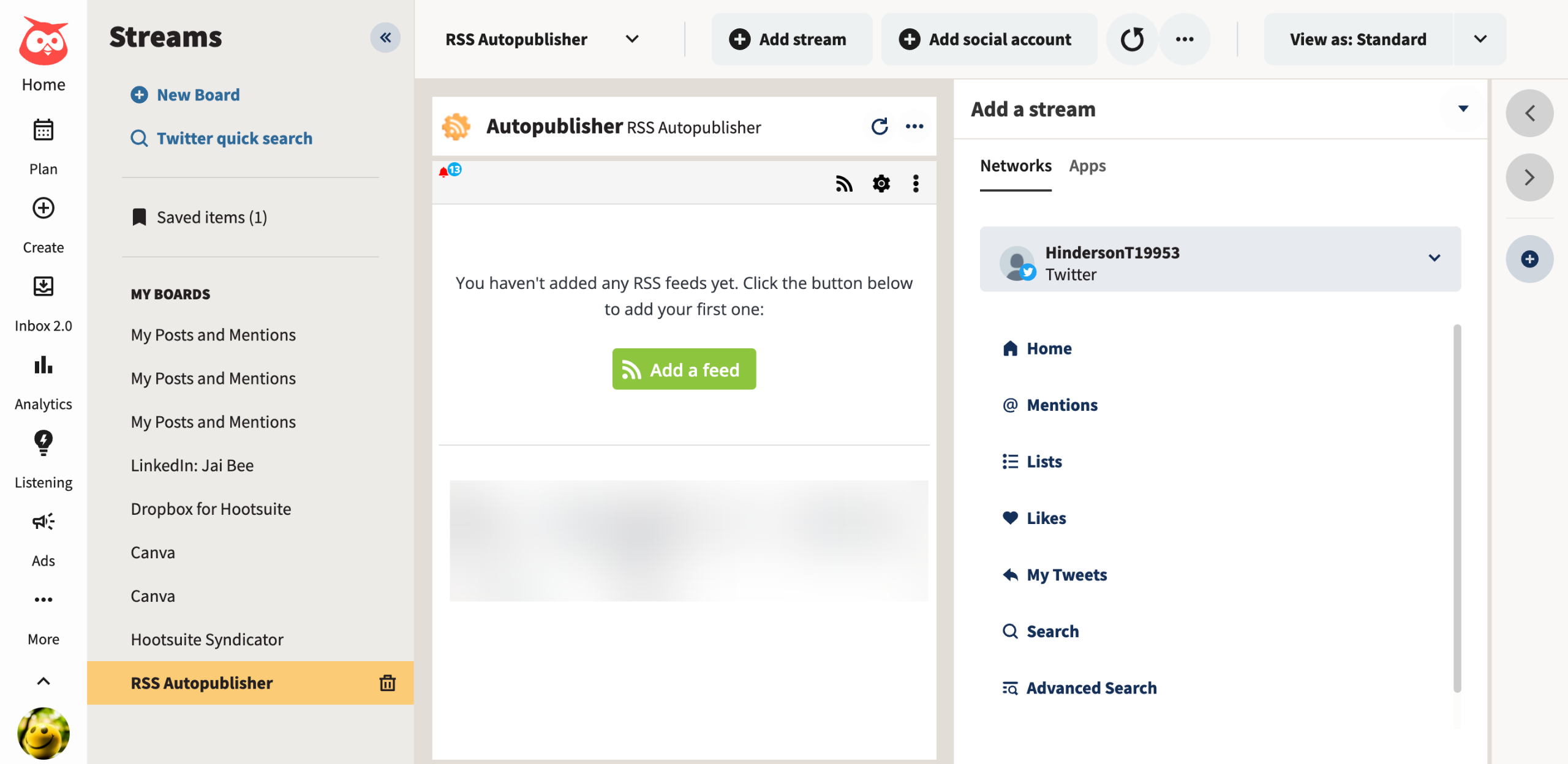Click the RSS feed icon in stream toolbar
Image resolution: width=1568 pixels, height=764 pixels.
[x=844, y=184]
